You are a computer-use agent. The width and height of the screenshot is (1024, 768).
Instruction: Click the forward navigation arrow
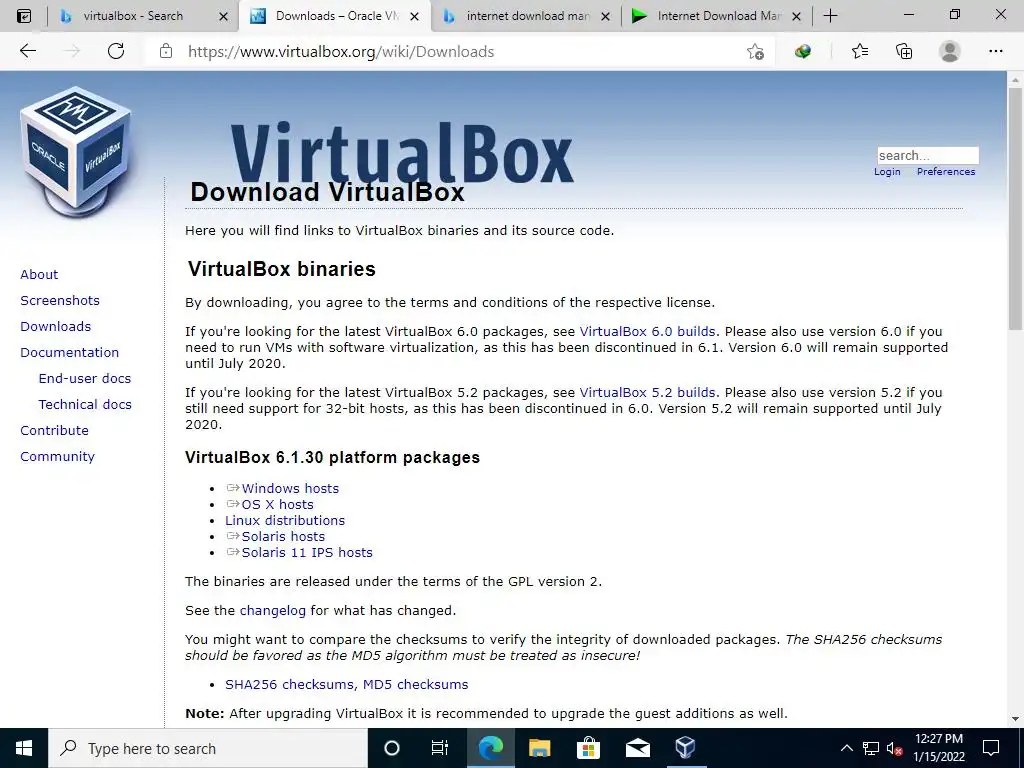point(72,51)
